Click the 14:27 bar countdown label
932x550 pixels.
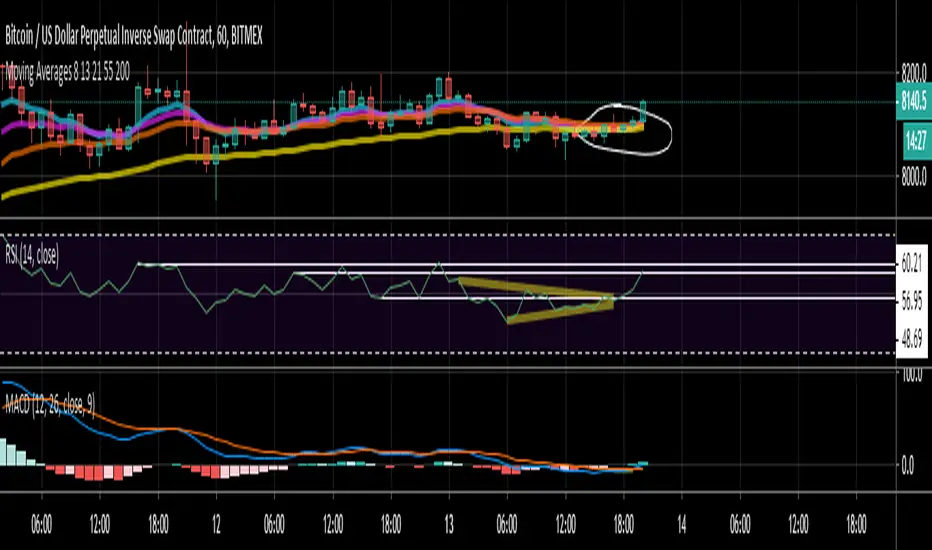916,140
